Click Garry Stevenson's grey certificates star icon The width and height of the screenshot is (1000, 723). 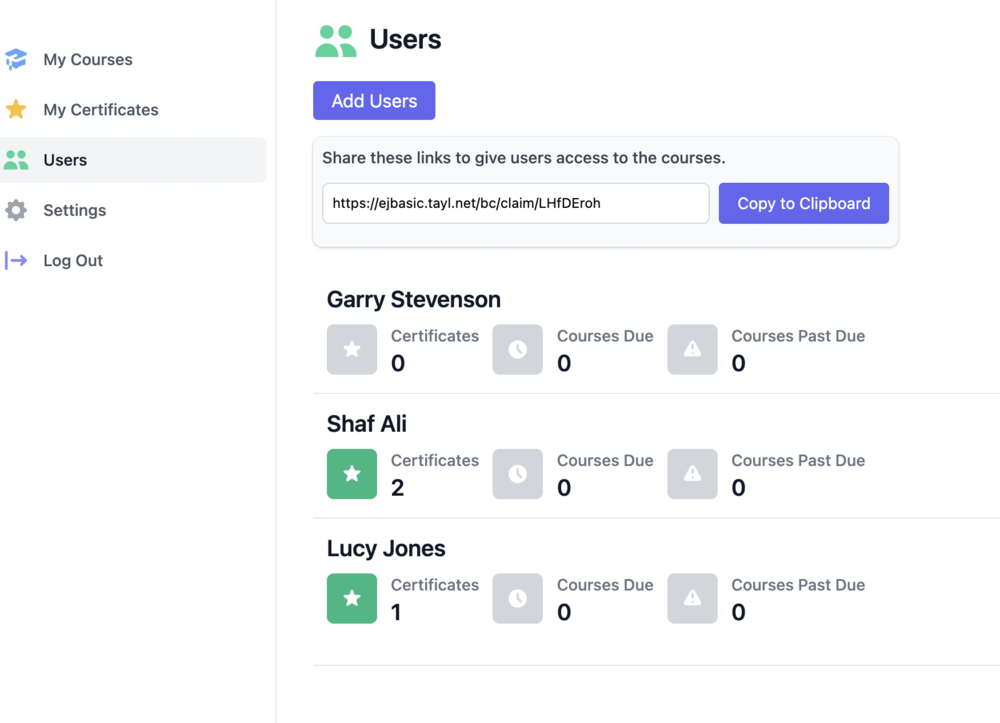tap(352, 349)
